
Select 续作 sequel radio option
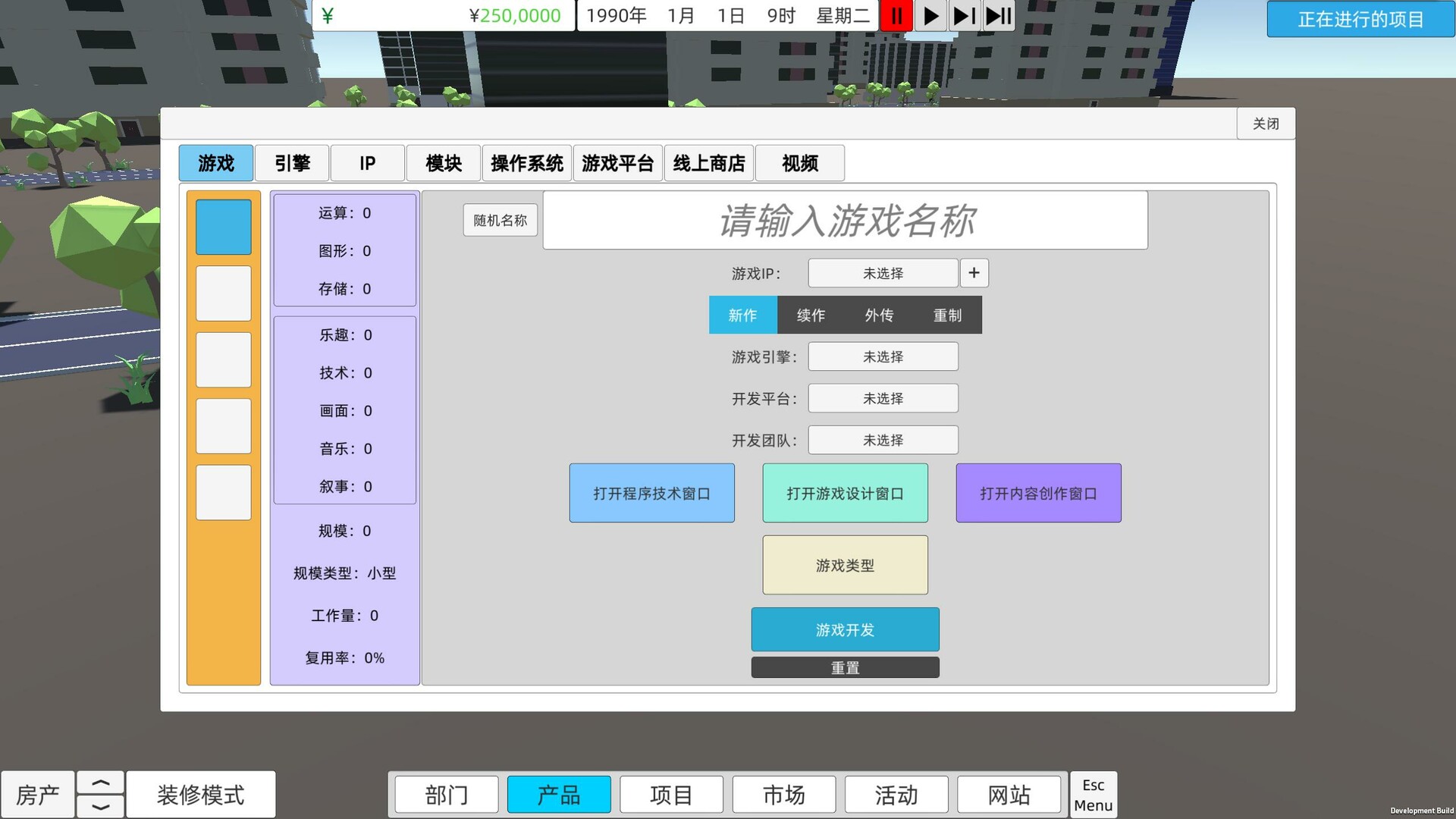[810, 315]
